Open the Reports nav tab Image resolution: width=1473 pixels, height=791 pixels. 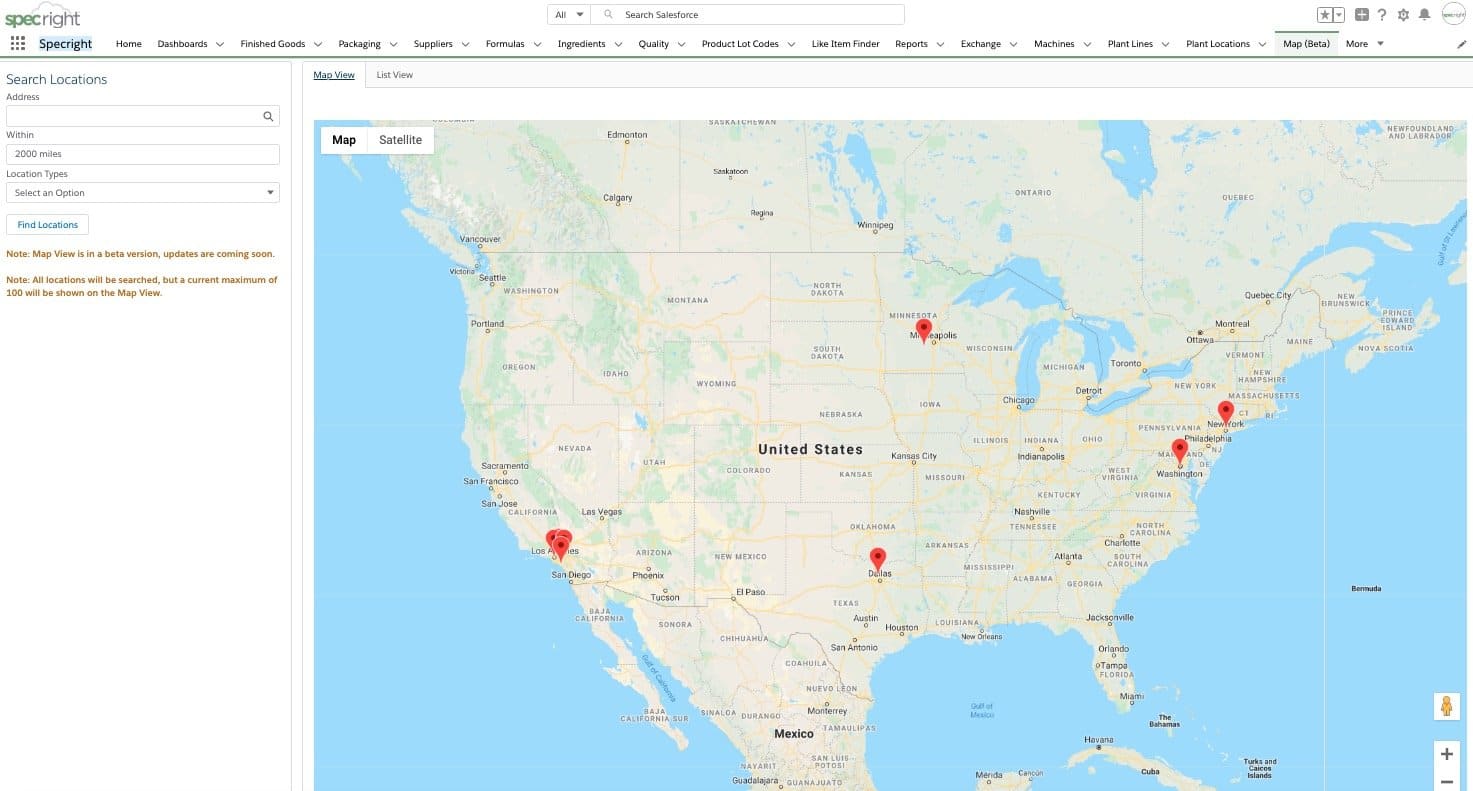pos(911,44)
